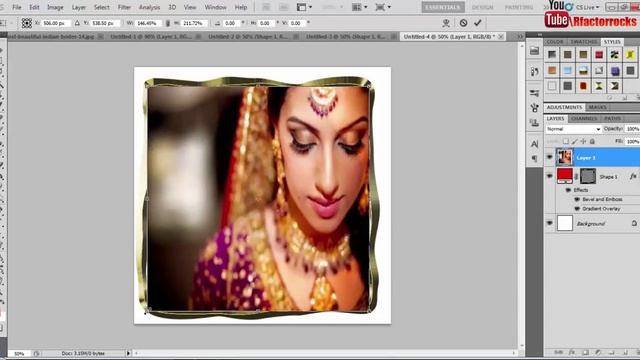Switch to the Channels tab
This screenshot has width=640, height=360.
tap(584, 118)
